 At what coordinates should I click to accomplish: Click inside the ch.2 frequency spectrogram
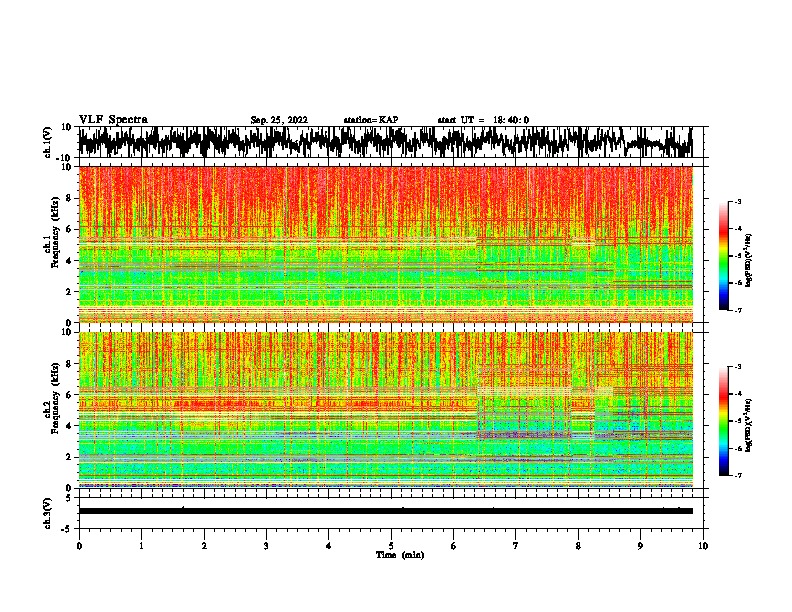tap(386, 410)
